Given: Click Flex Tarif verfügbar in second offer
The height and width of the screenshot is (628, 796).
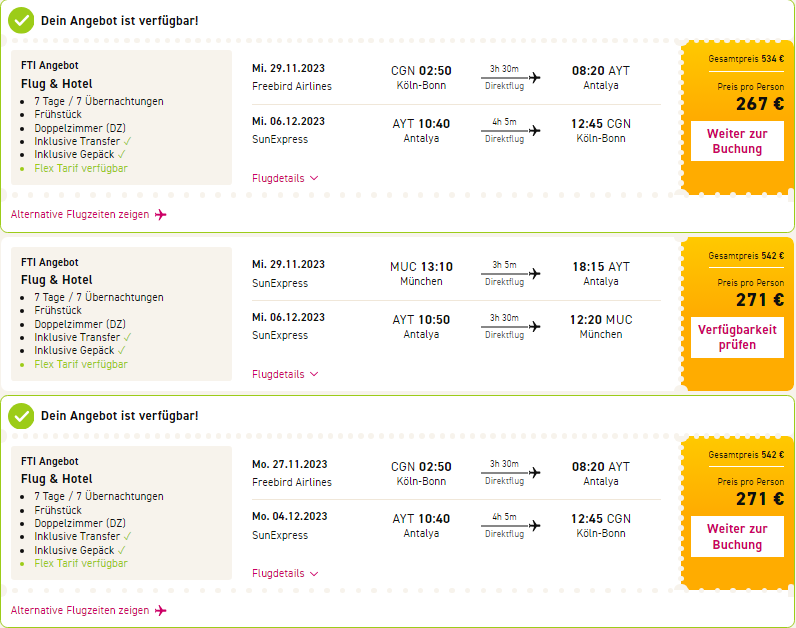Looking at the screenshot, I should (x=81, y=364).
